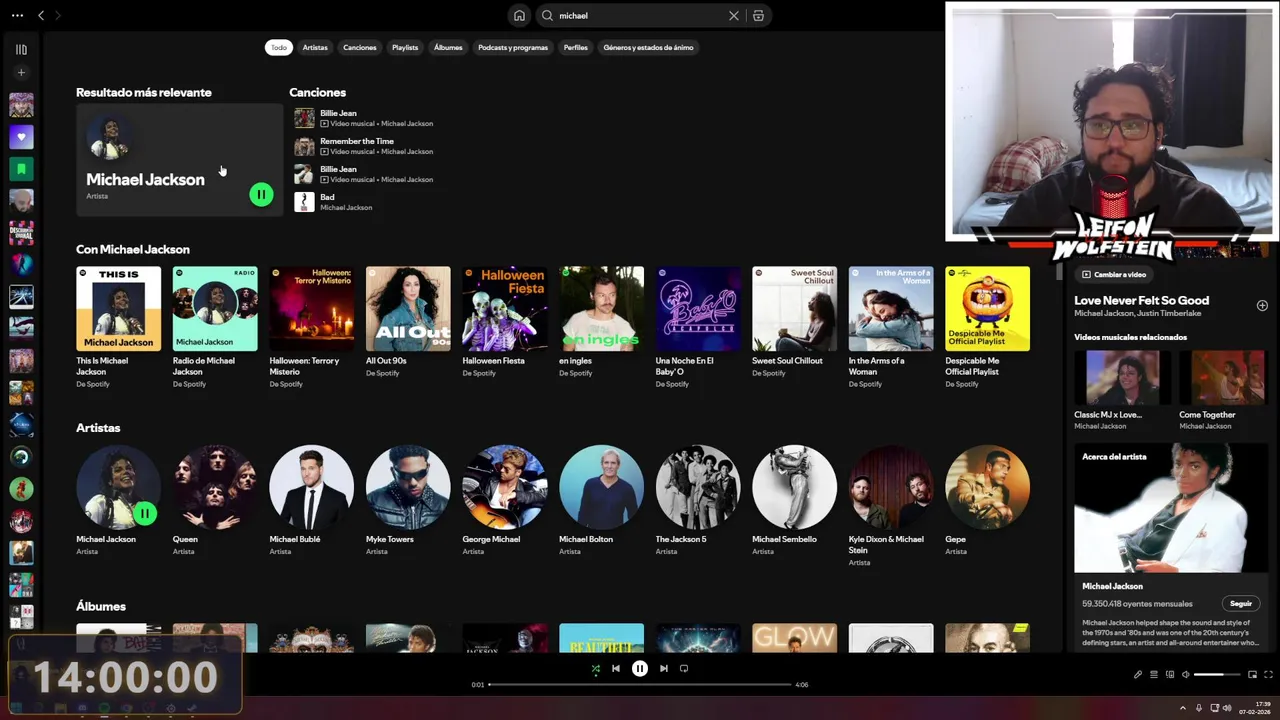Open the Álbumes section heading
Image resolution: width=1280 pixels, height=720 pixels.
pyautogui.click(x=101, y=606)
